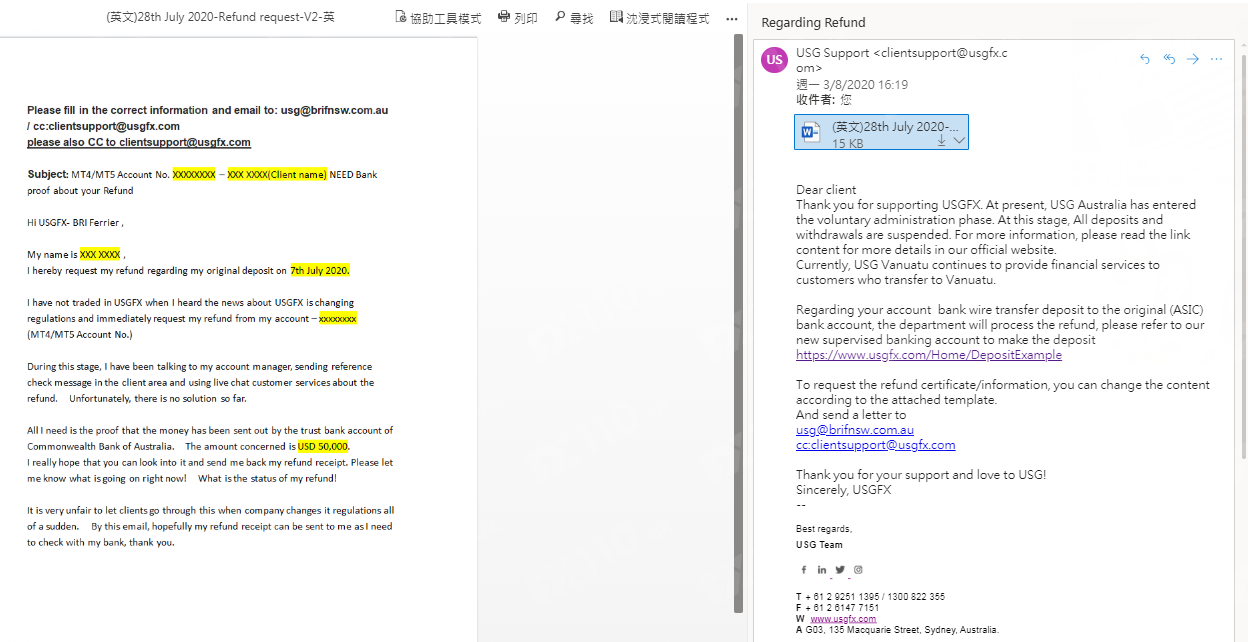The width and height of the screenshot is (1248, 642).
Task: Click the Print (列印) toolbar button
Action: point(517,18)
